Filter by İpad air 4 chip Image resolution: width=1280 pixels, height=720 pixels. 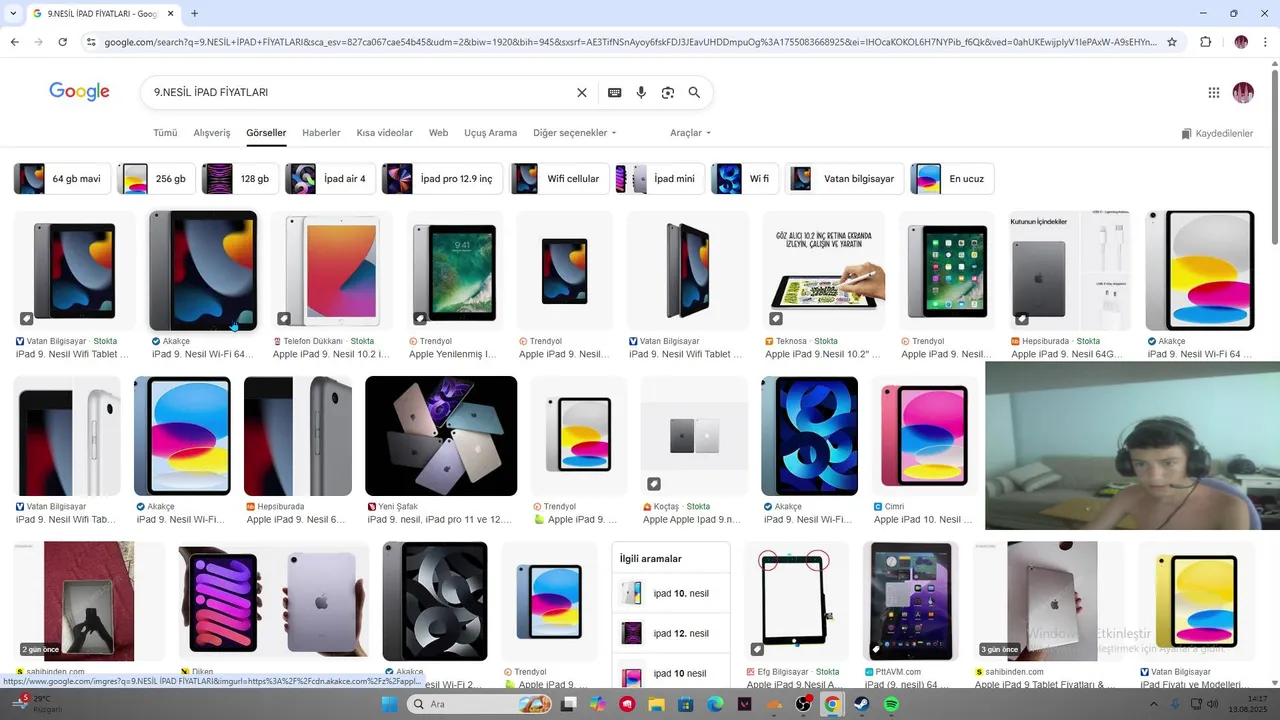point(330,179)
